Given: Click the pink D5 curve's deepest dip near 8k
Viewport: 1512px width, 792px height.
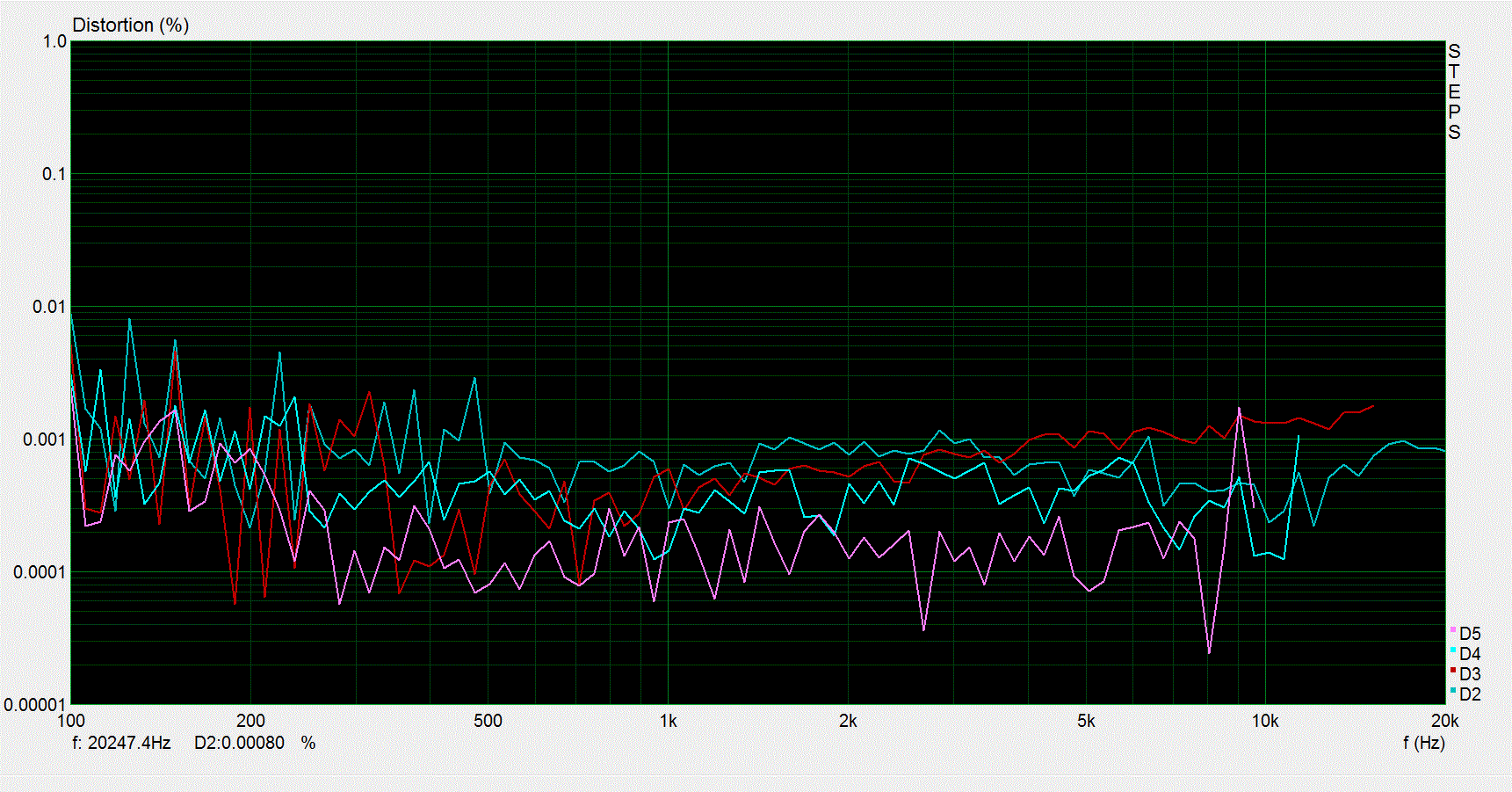Looking at the screenshot, I should [1209, 652].
